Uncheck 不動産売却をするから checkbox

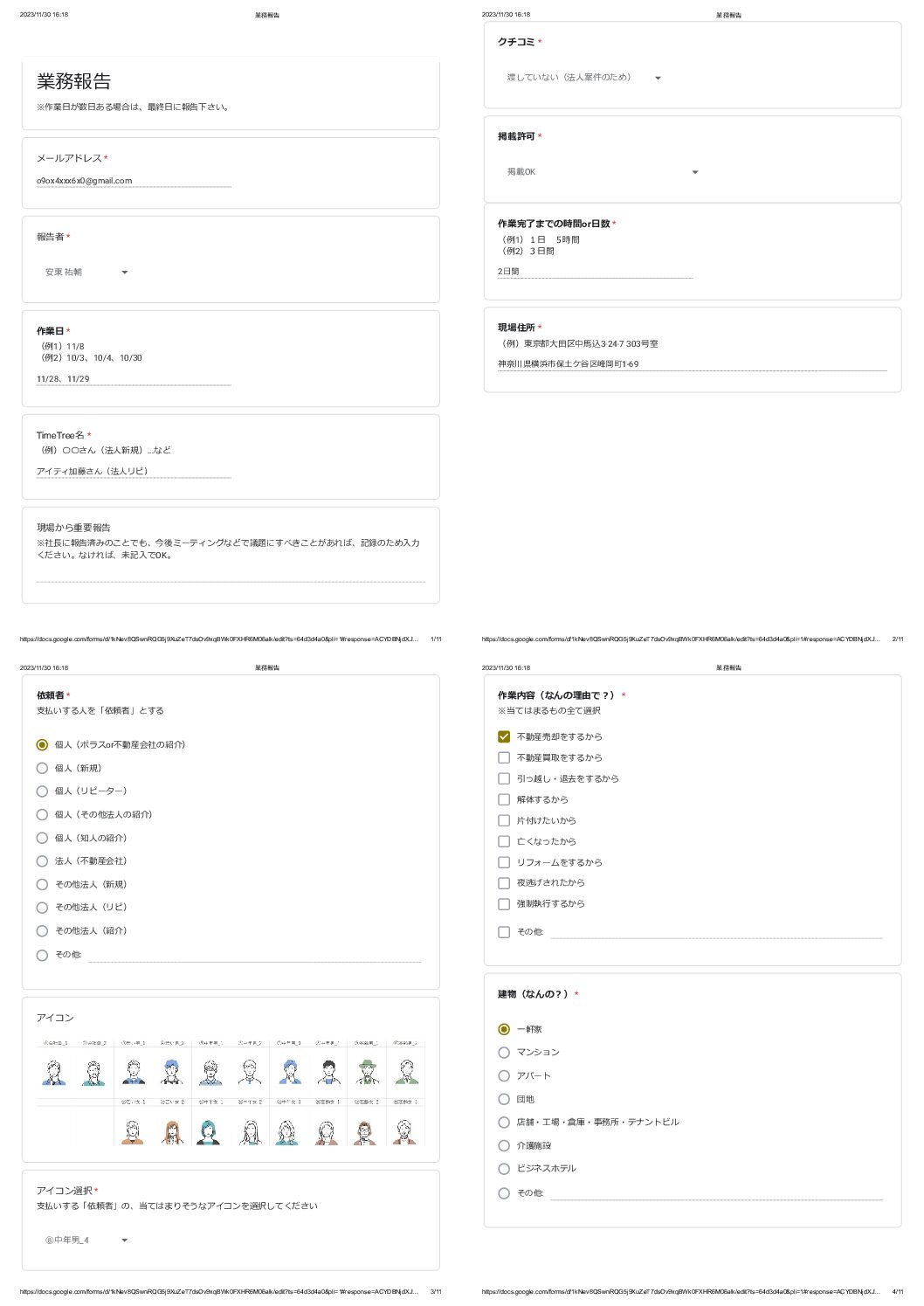[x=504, y=736]
